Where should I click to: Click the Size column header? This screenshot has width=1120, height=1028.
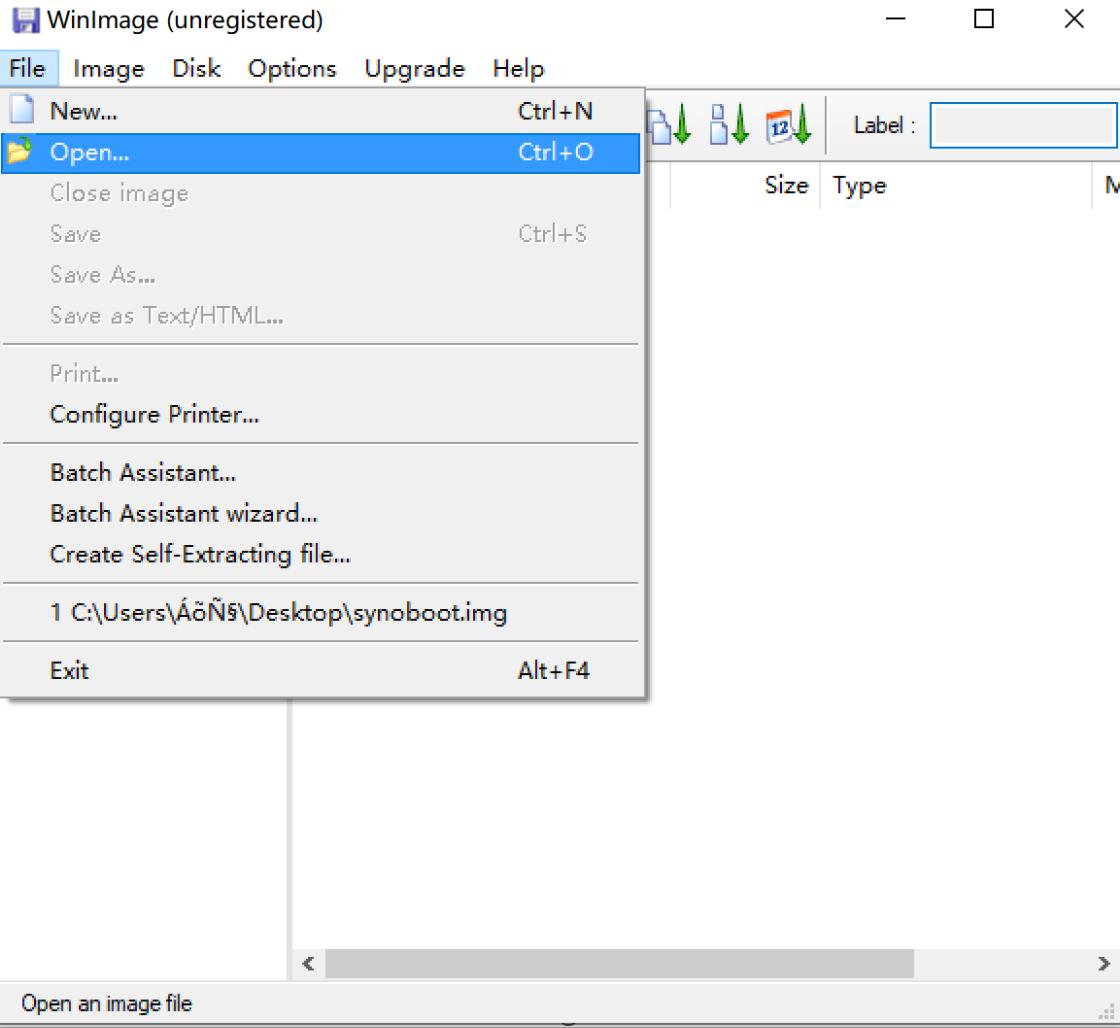744,186
